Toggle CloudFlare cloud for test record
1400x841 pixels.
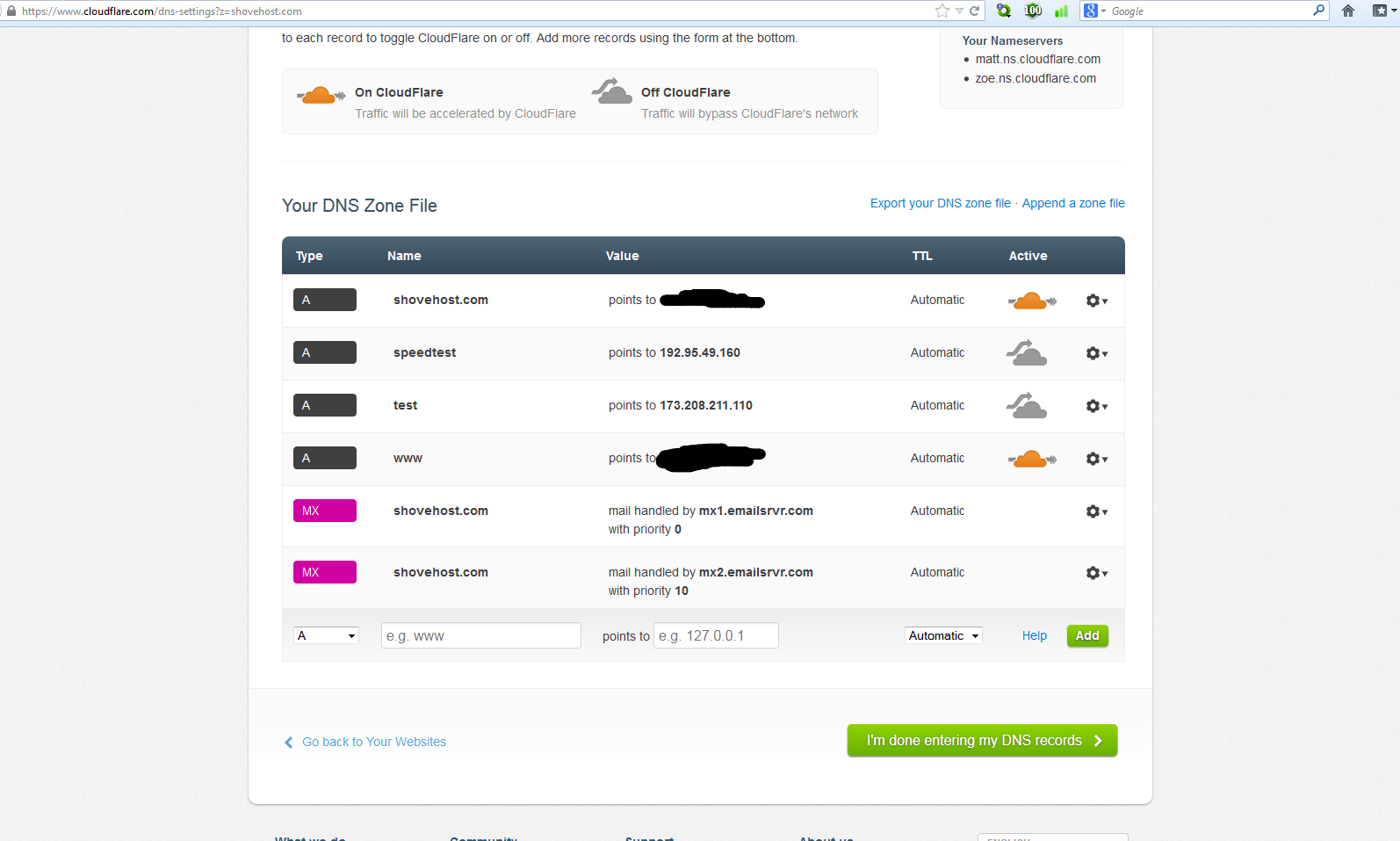click(1027, 406)
